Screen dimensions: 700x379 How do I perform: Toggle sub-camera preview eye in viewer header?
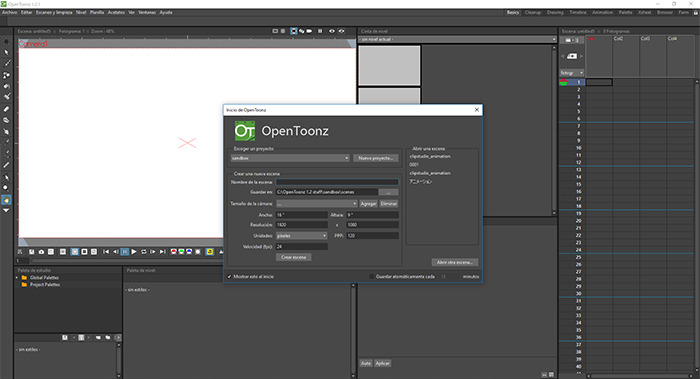(x=342, y=31)
